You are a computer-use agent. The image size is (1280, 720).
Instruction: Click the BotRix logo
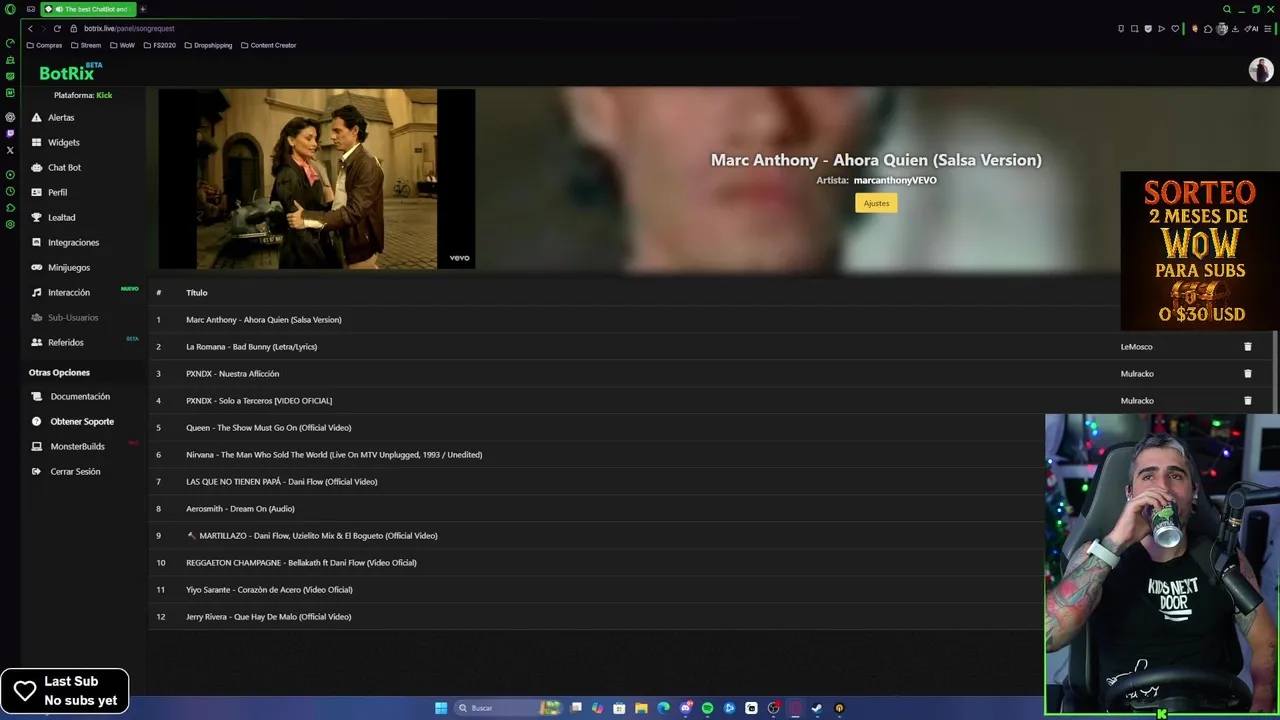tap(70, 72)
